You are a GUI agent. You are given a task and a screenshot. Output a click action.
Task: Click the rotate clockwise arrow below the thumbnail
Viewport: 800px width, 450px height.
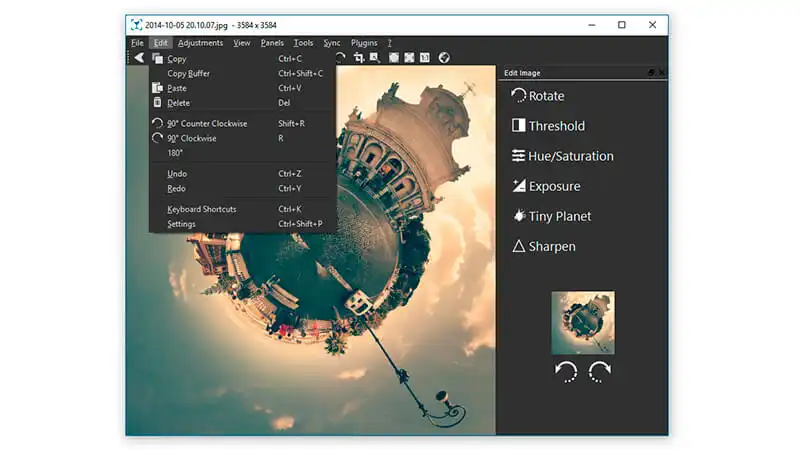pyautogui.click(x=599, y=371)
